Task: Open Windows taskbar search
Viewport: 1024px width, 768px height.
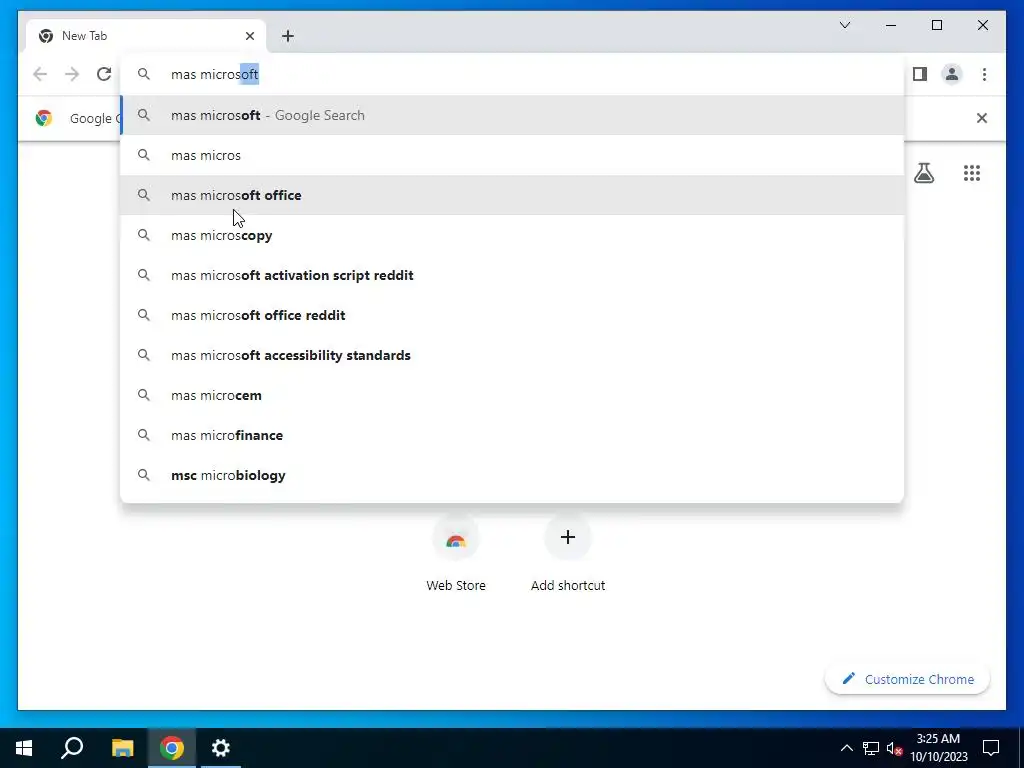Action: pos(72,748)
